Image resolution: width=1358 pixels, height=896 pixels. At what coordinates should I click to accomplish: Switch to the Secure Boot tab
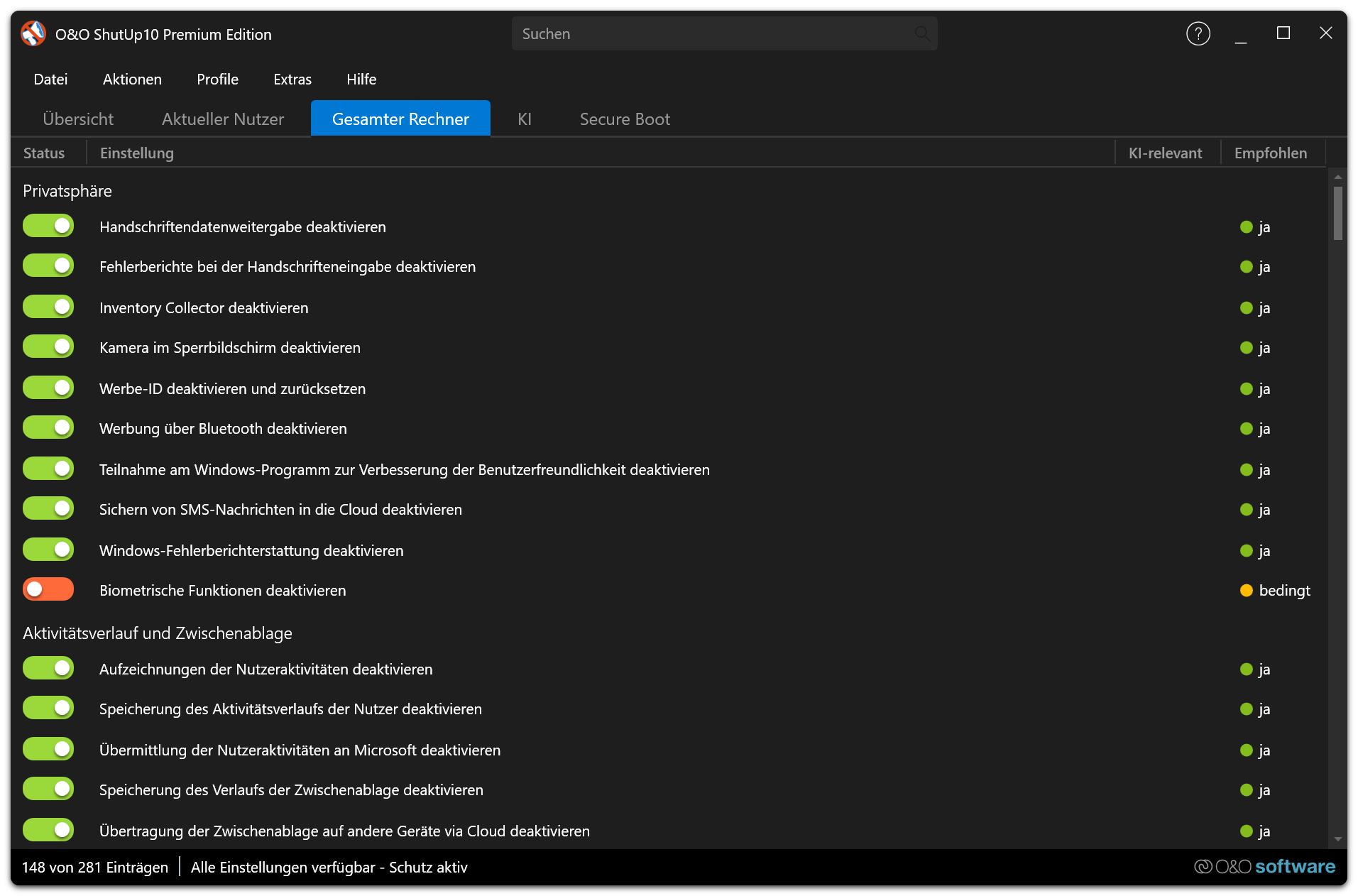[625, 119]
